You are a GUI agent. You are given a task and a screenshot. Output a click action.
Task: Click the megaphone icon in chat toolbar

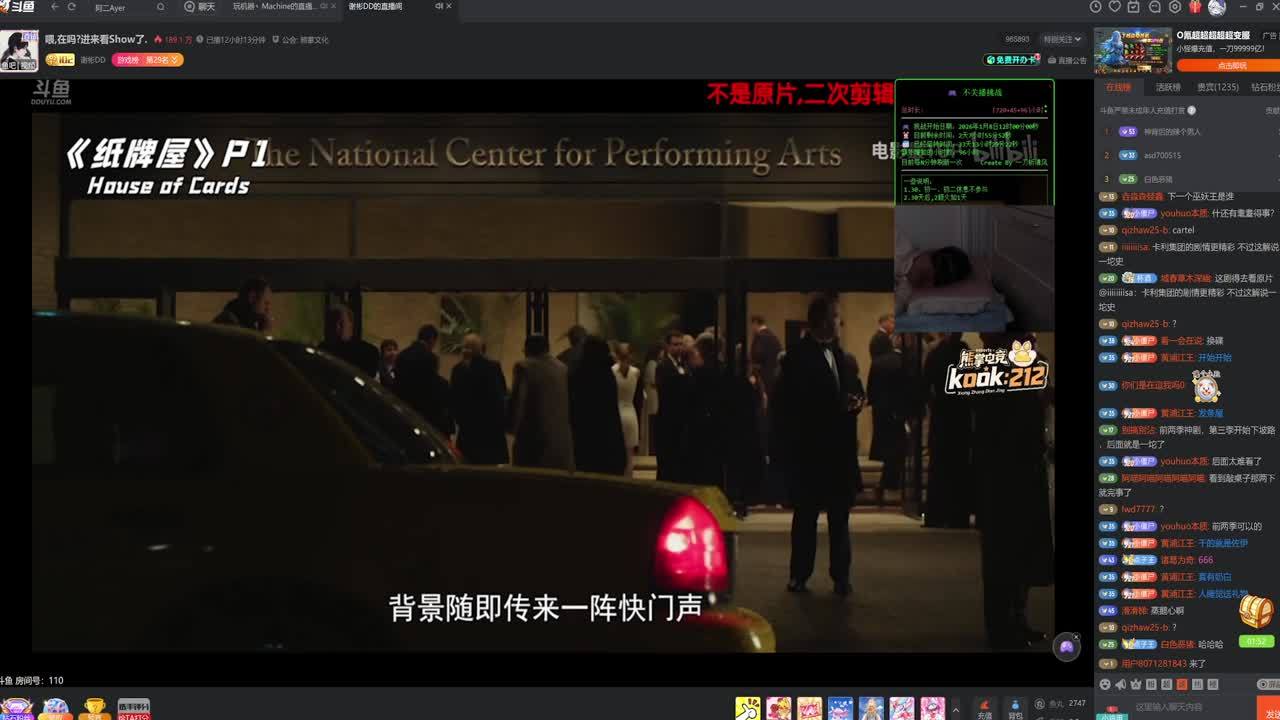pos(1120,684)
